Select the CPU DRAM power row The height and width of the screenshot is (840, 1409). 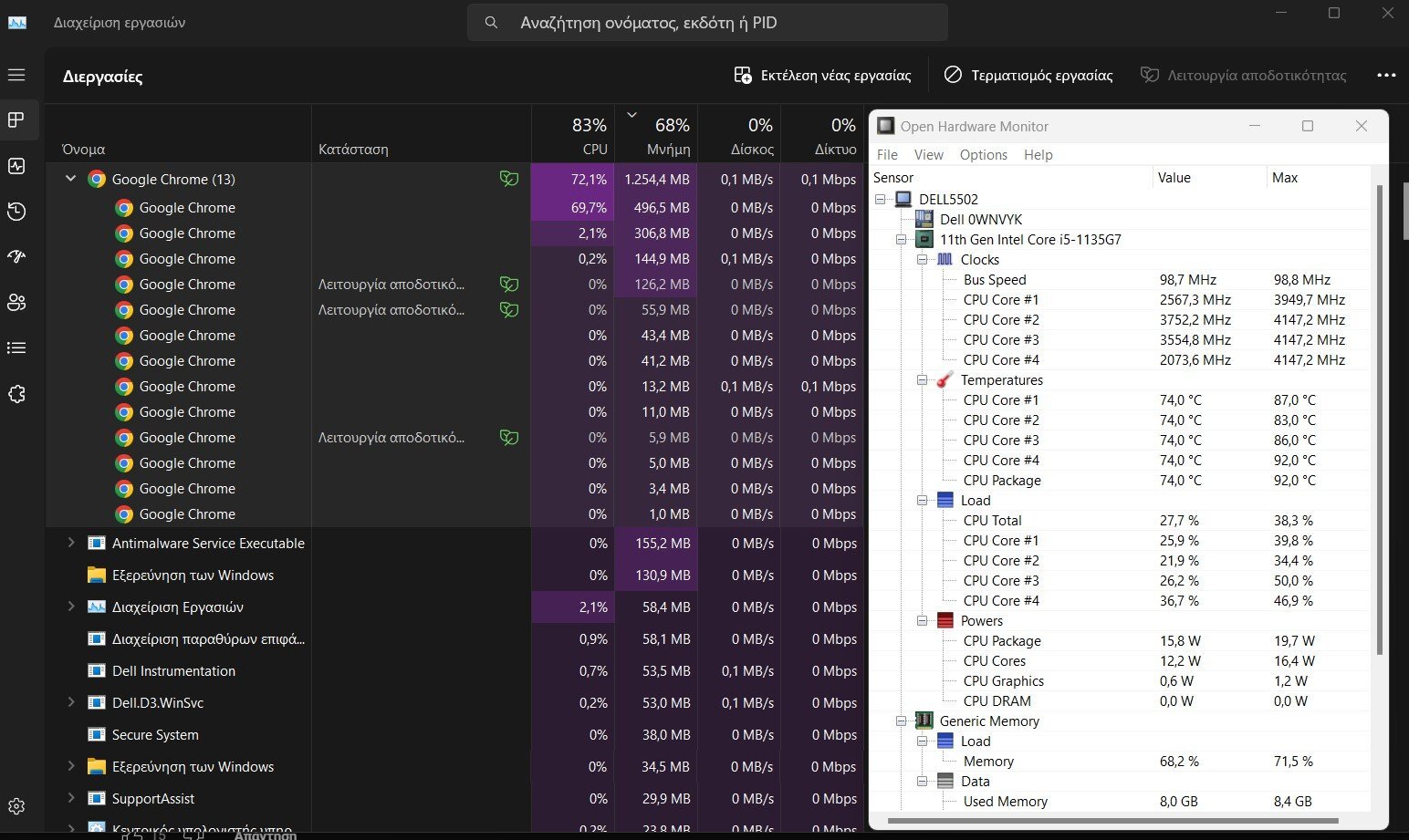[x=1122, y=700]
